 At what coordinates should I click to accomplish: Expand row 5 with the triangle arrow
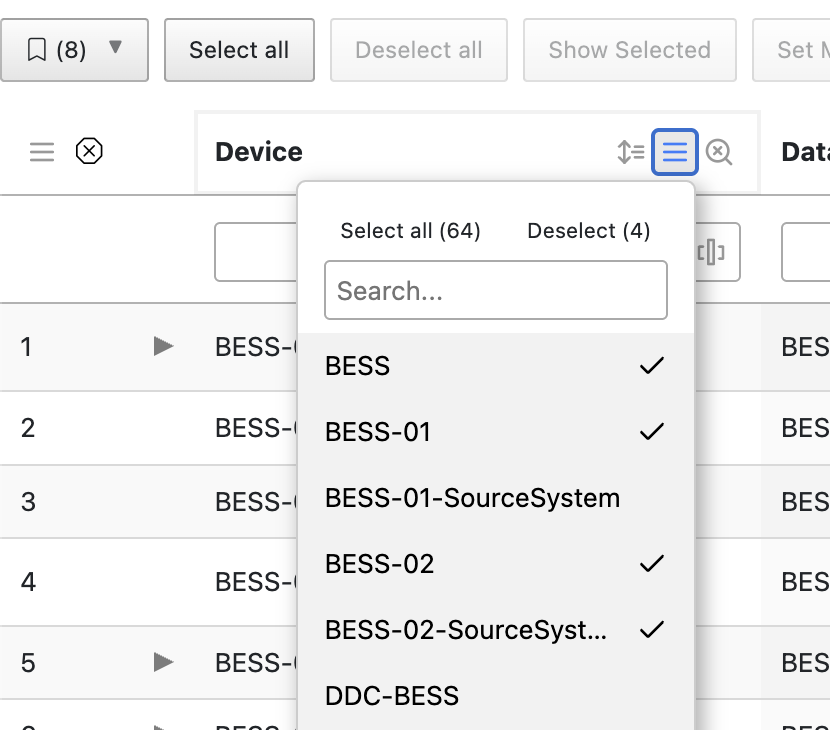click(x=163, y=661)
